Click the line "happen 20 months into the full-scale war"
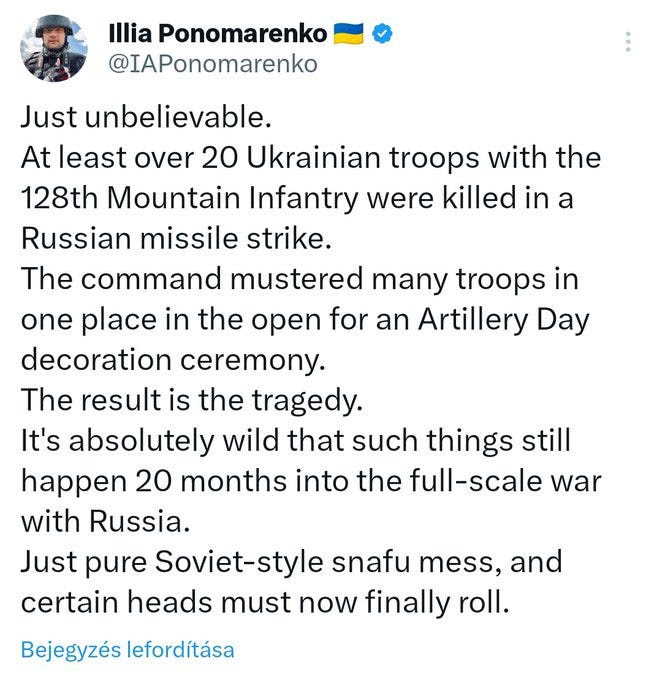This screenshot has width=662, height=680. (x=311, y=481)
